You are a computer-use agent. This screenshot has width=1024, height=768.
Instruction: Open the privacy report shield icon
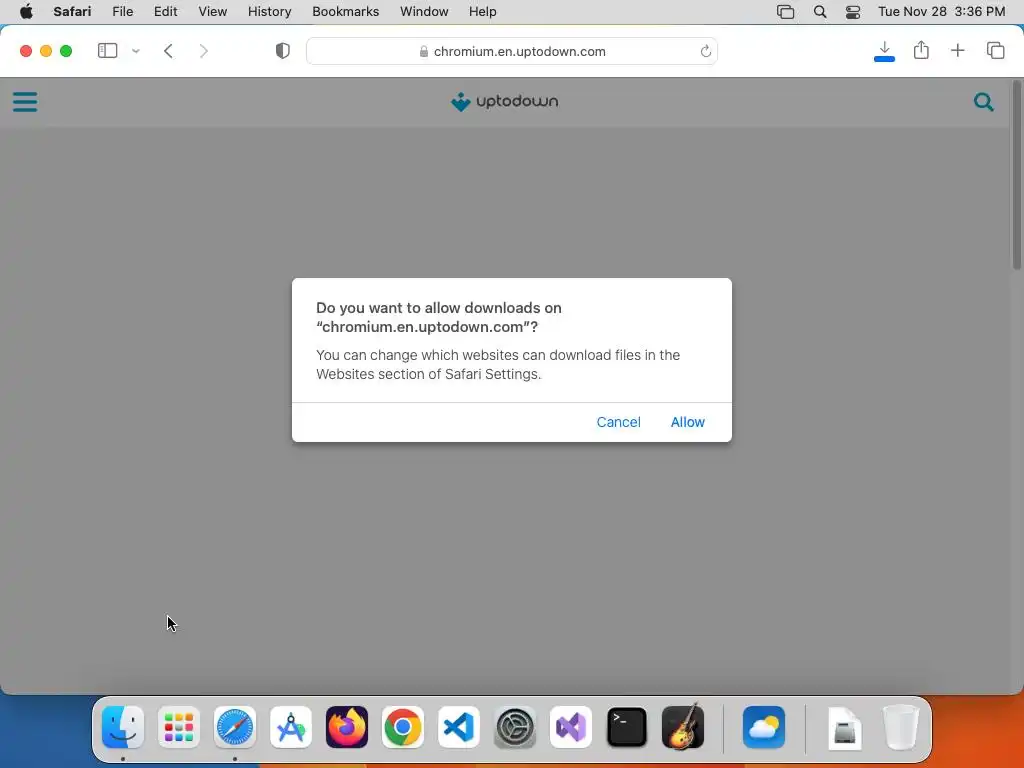[x=282, y=51]
